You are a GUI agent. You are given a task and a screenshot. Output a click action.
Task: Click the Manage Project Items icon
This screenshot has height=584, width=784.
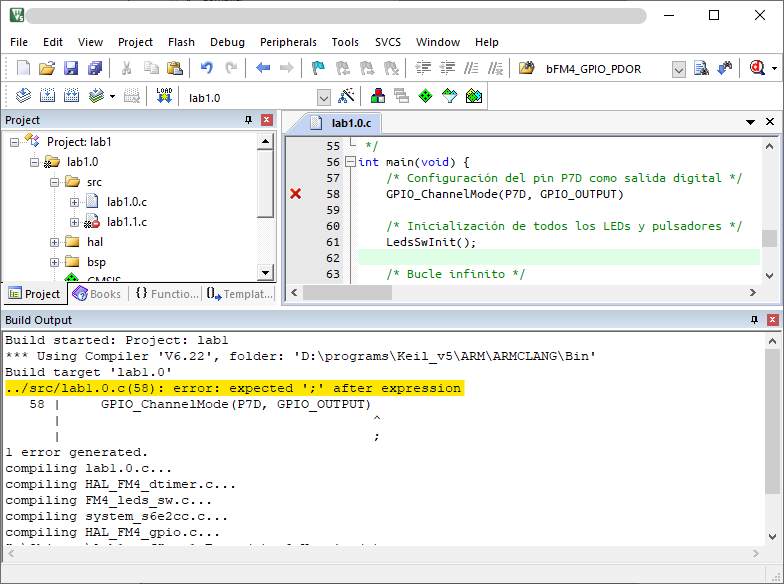coord(378,96)
